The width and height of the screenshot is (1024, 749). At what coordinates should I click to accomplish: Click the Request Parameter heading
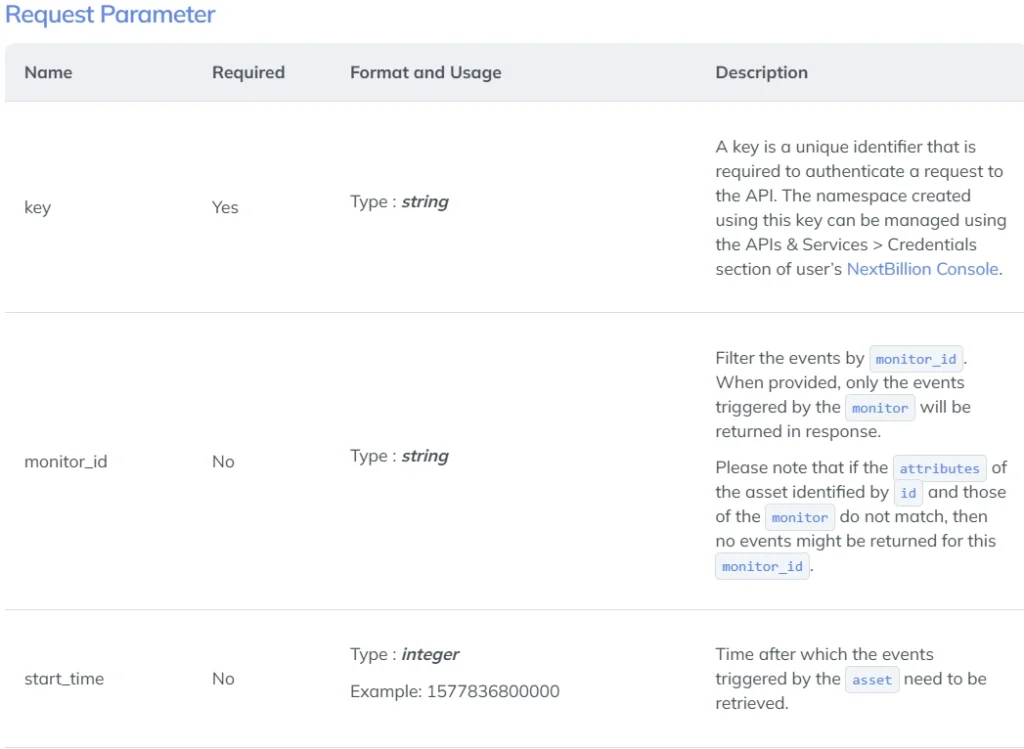[x=110, y=14]
